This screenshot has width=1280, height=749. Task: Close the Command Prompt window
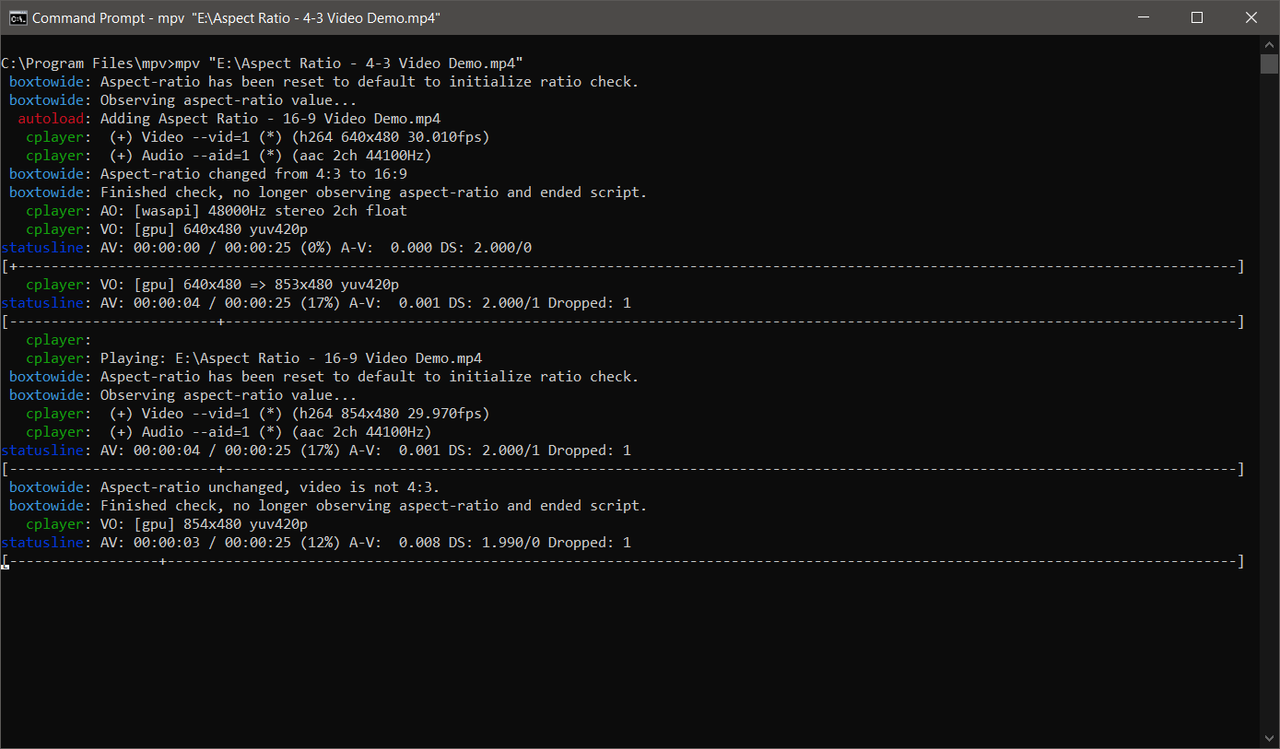[x=1251, y=17]
